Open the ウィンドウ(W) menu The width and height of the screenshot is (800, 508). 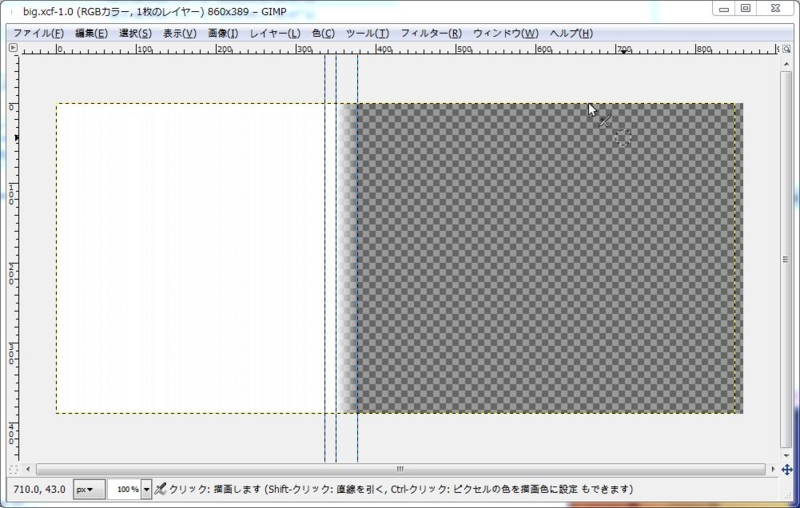click(506, 34)
